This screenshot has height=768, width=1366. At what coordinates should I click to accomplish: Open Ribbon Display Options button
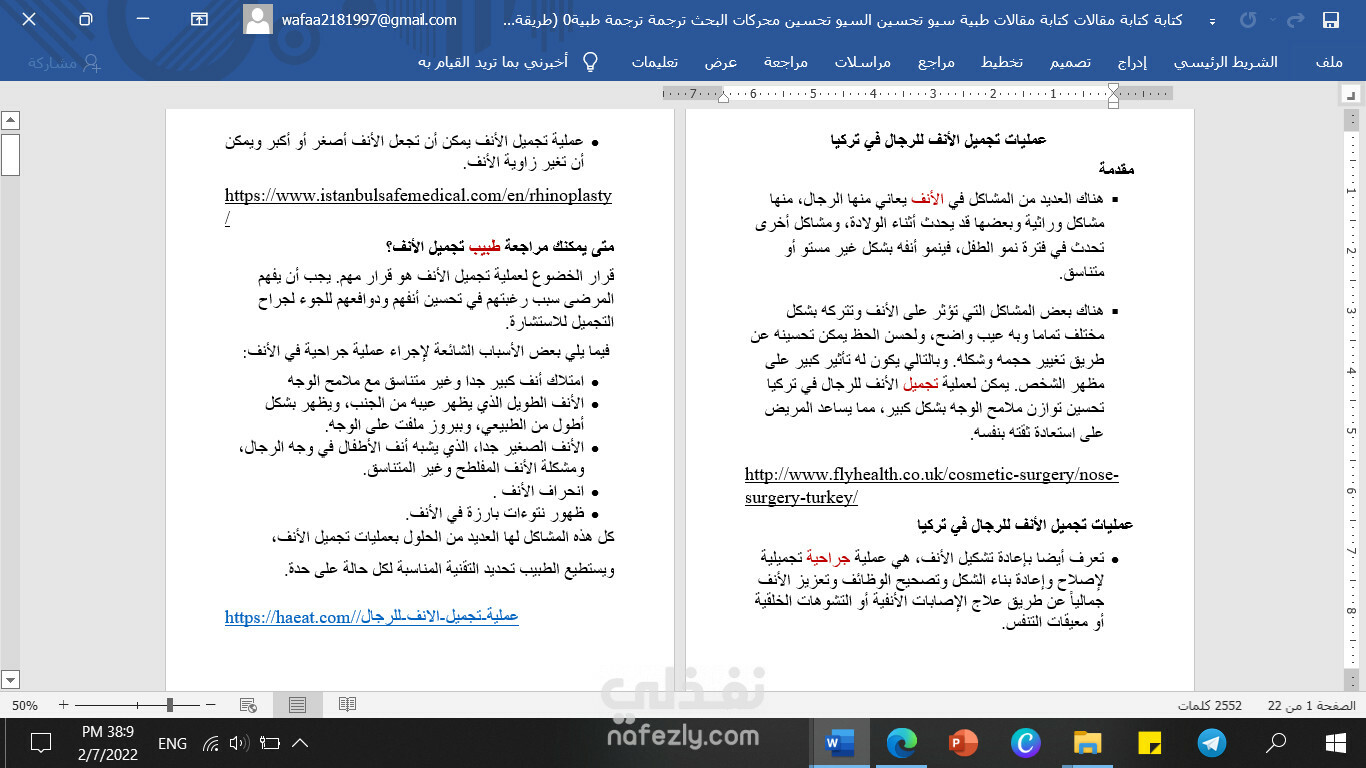[x=199, y=20]
